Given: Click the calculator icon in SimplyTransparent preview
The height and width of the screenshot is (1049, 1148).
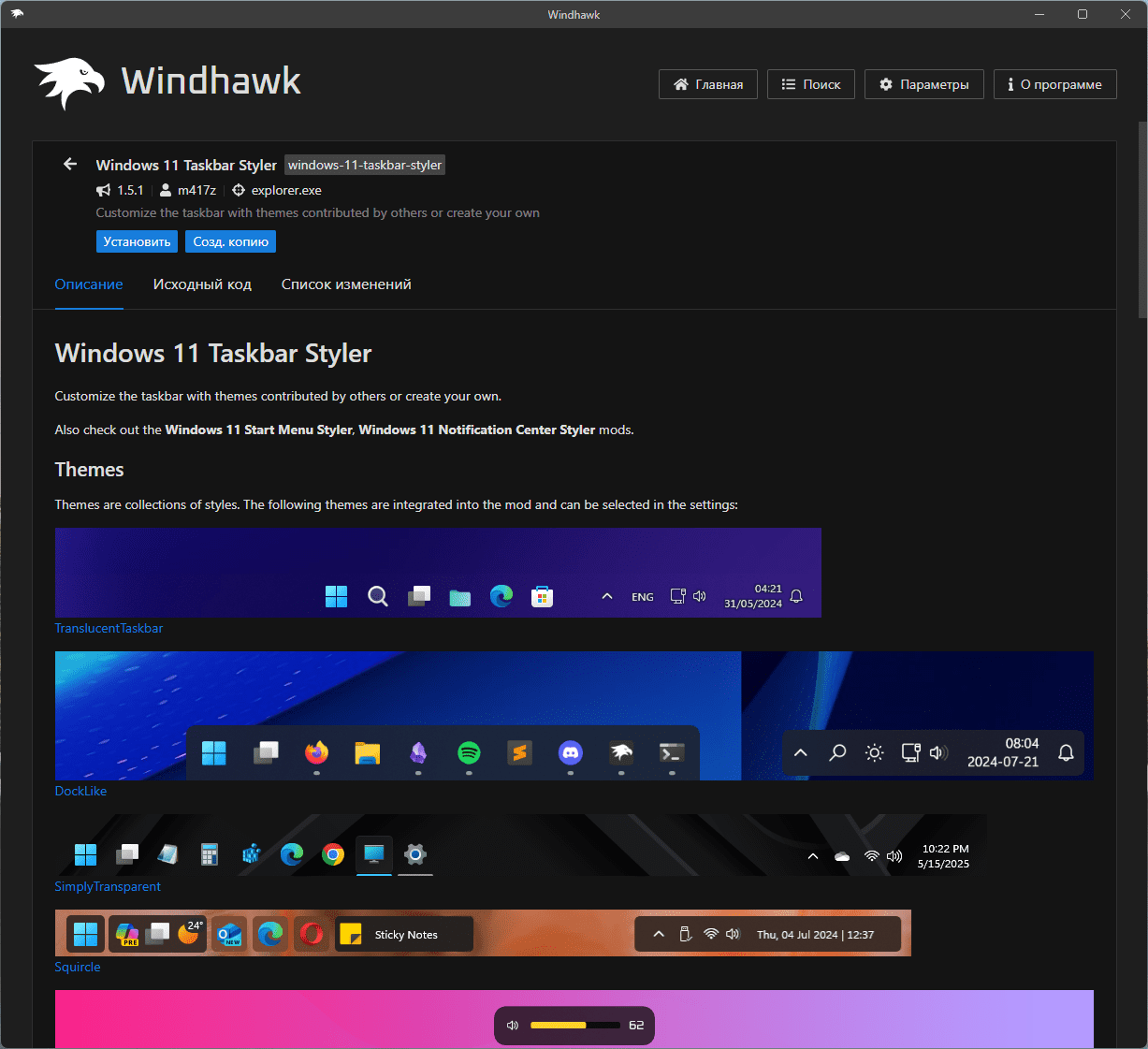Looking at the screenshot, I should [x=210, y=854].
